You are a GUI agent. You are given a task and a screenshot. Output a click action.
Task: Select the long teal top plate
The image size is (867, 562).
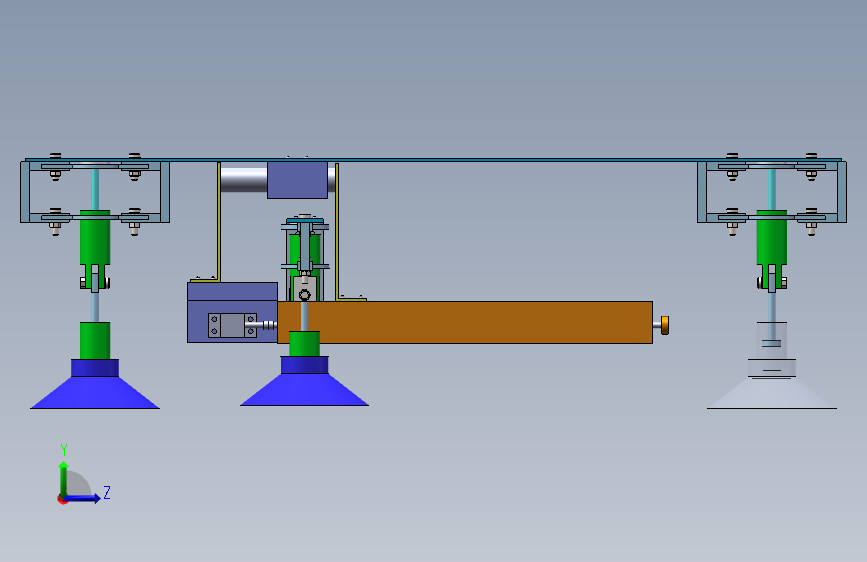(x=433, y=160)
